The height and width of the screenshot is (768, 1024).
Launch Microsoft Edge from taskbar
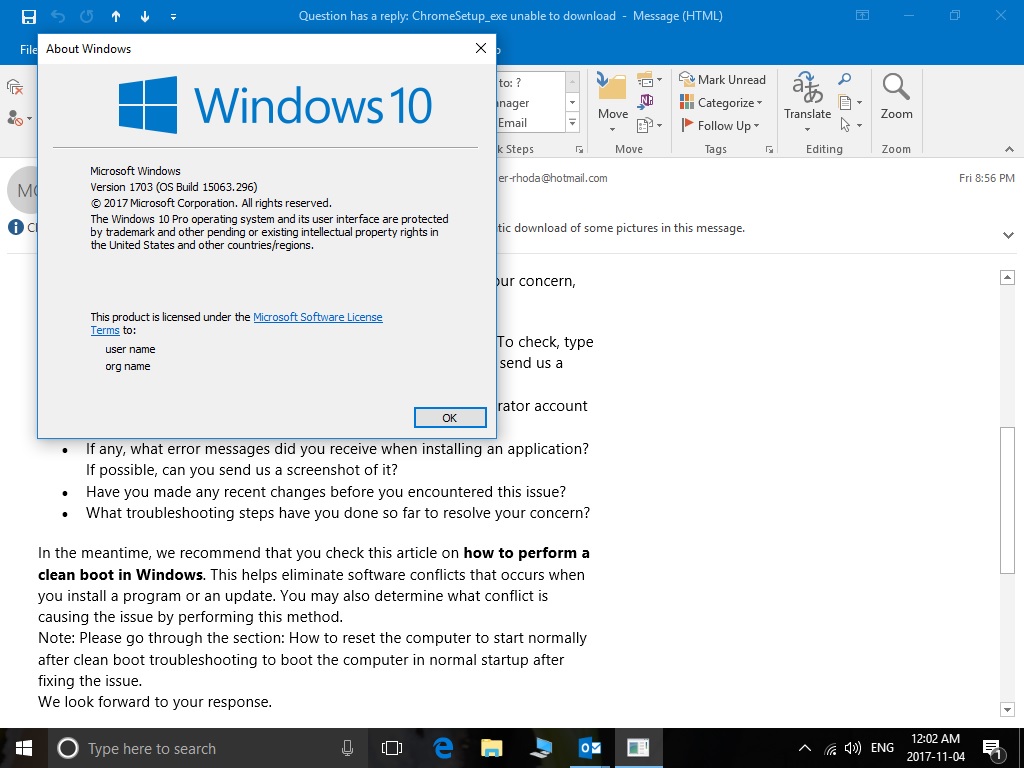443,748
